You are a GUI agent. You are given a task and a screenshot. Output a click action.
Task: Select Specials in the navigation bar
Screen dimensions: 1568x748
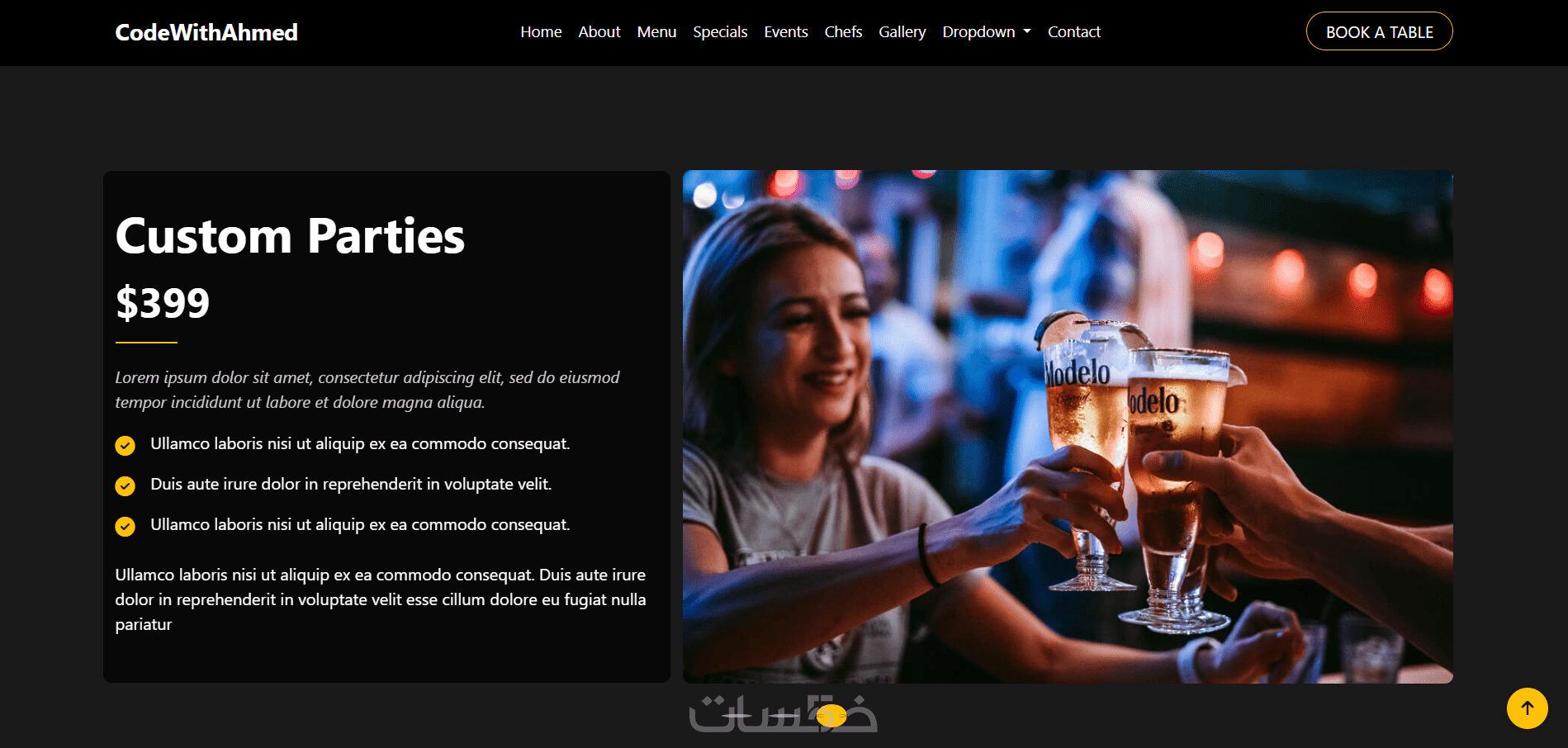[720, 31]
